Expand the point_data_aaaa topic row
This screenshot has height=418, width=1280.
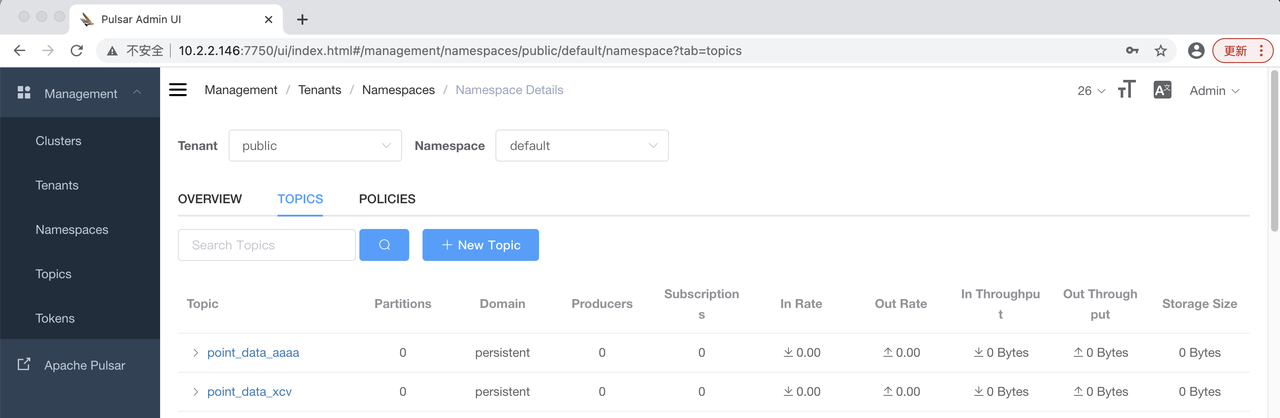coord(196,353)
